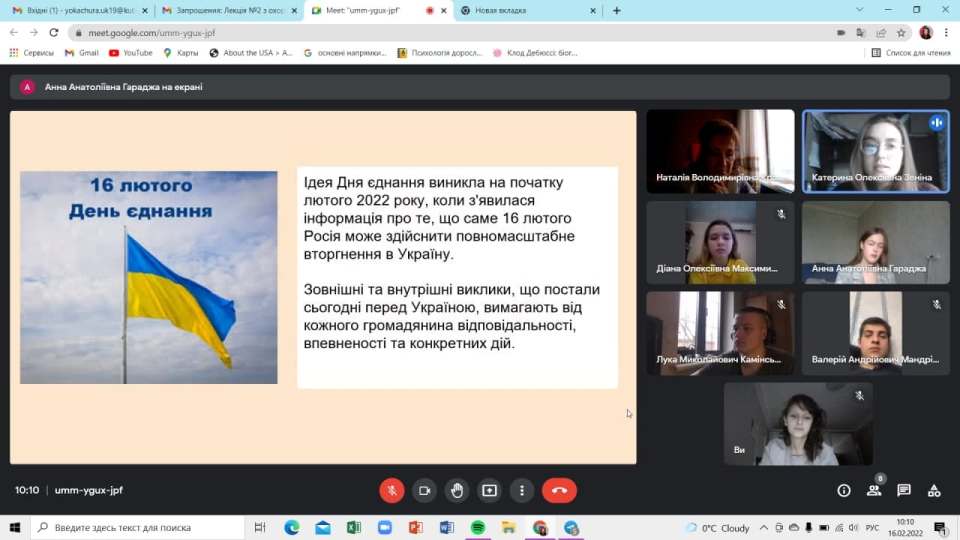
Task: Leave the call with red hang-up button
Action: coord(559,490)
